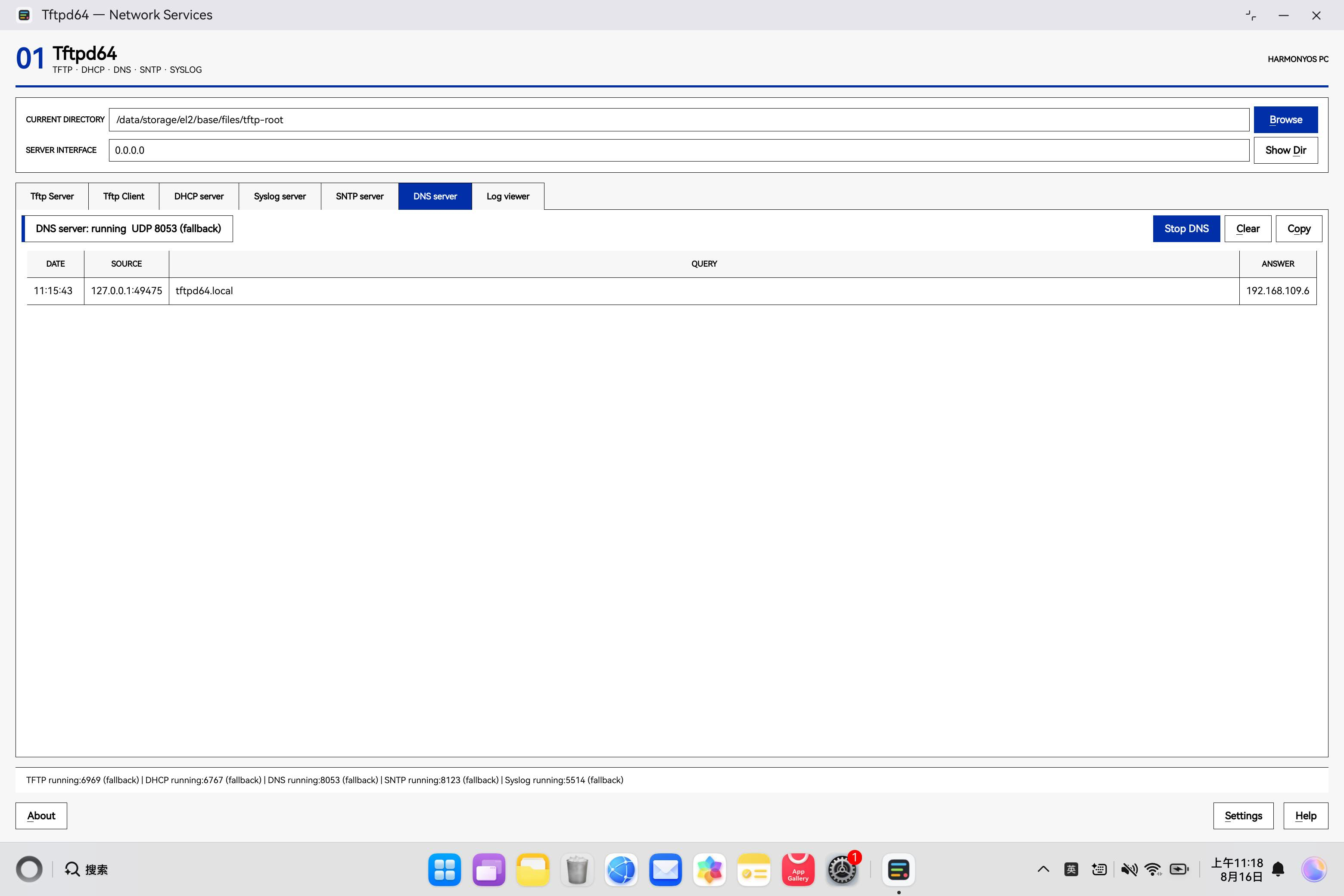The image size is (1344, 896).
Task: Click the Show Dir button
Action: coord(1286,150)
